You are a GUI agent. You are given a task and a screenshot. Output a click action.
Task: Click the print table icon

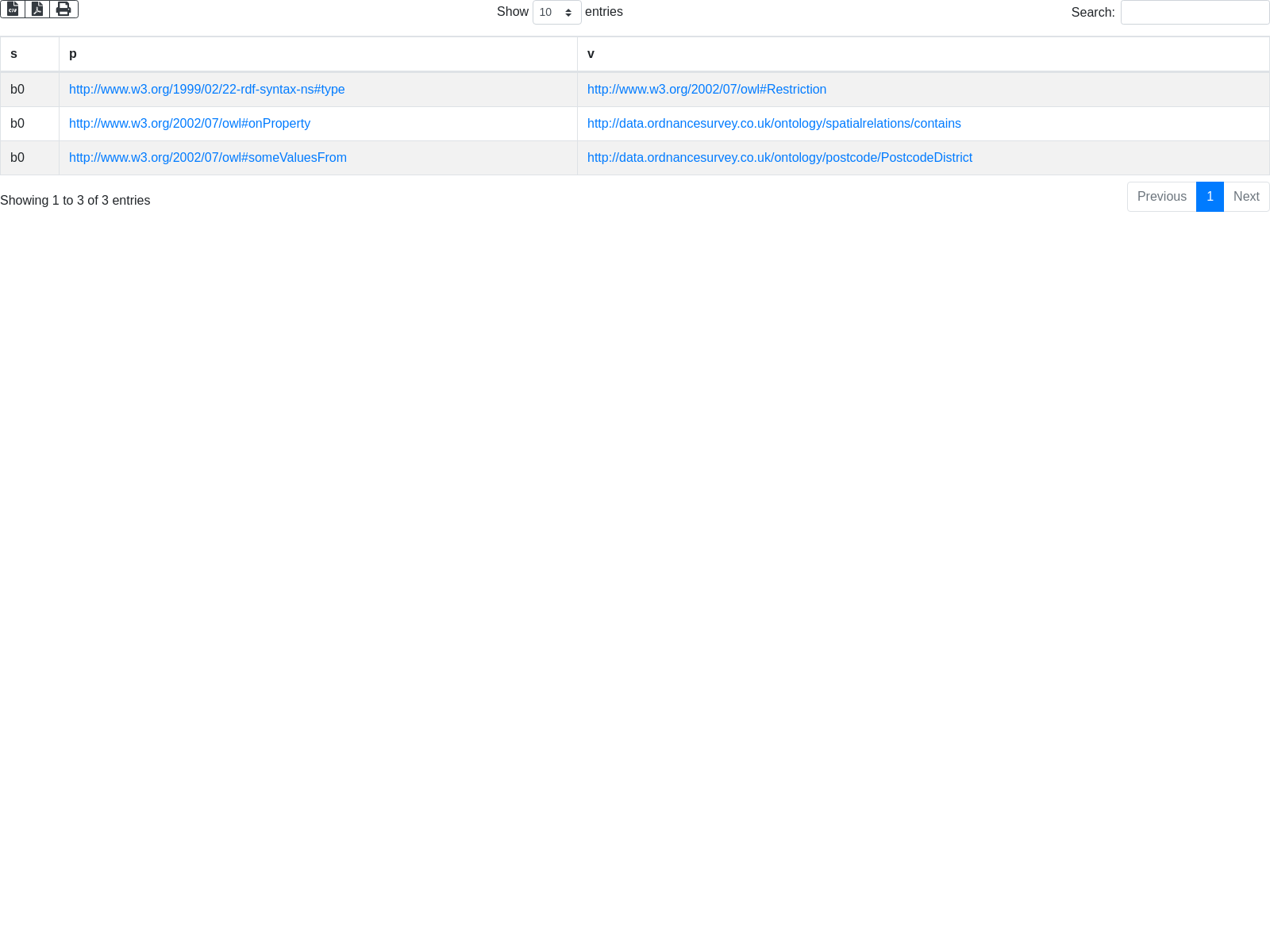63,10
